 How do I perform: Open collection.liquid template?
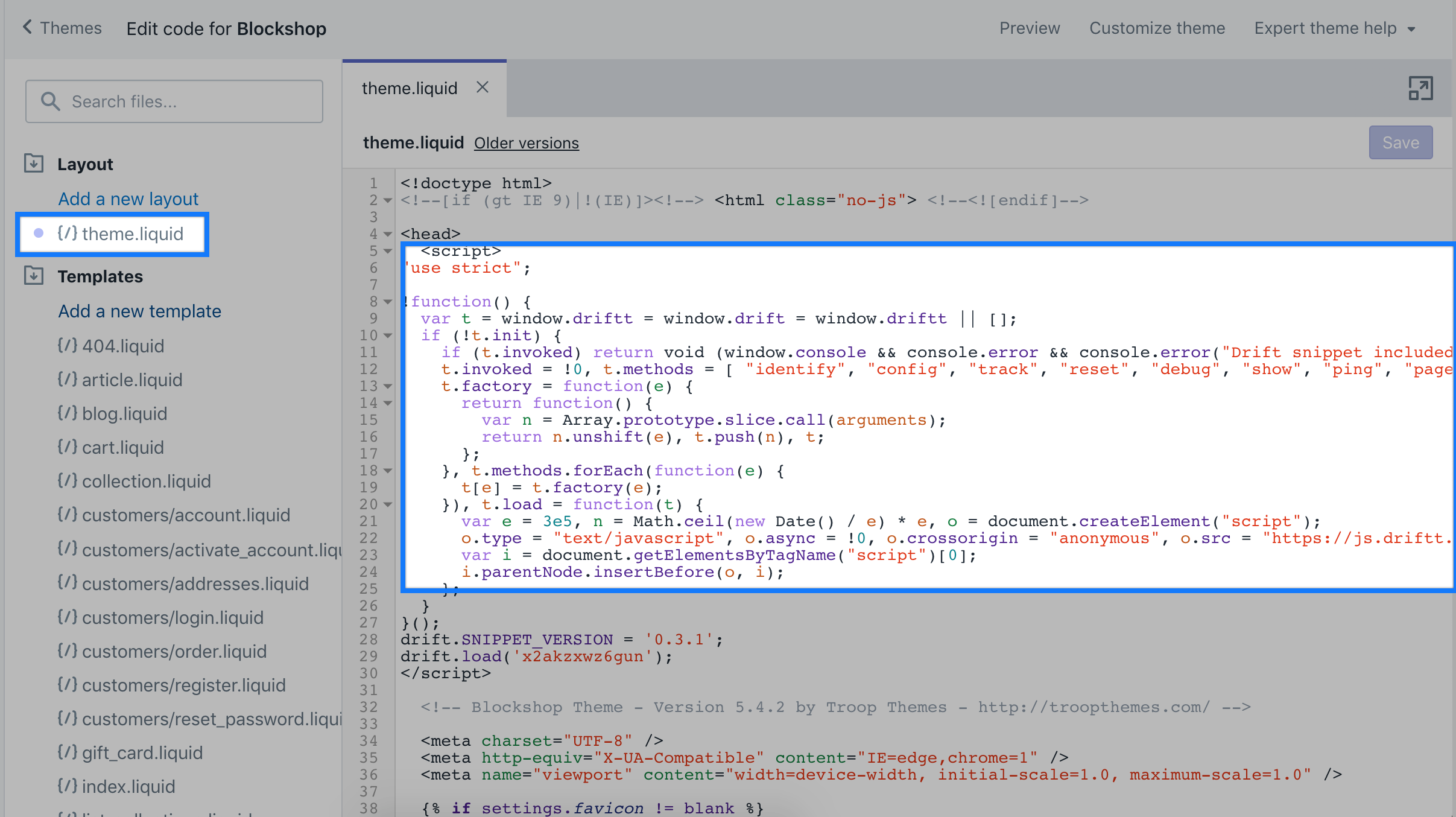[134, 481]
